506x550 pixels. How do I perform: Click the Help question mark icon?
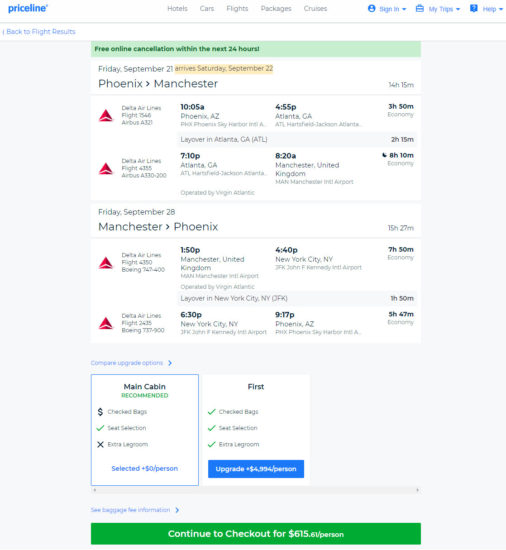pos(473,8)
